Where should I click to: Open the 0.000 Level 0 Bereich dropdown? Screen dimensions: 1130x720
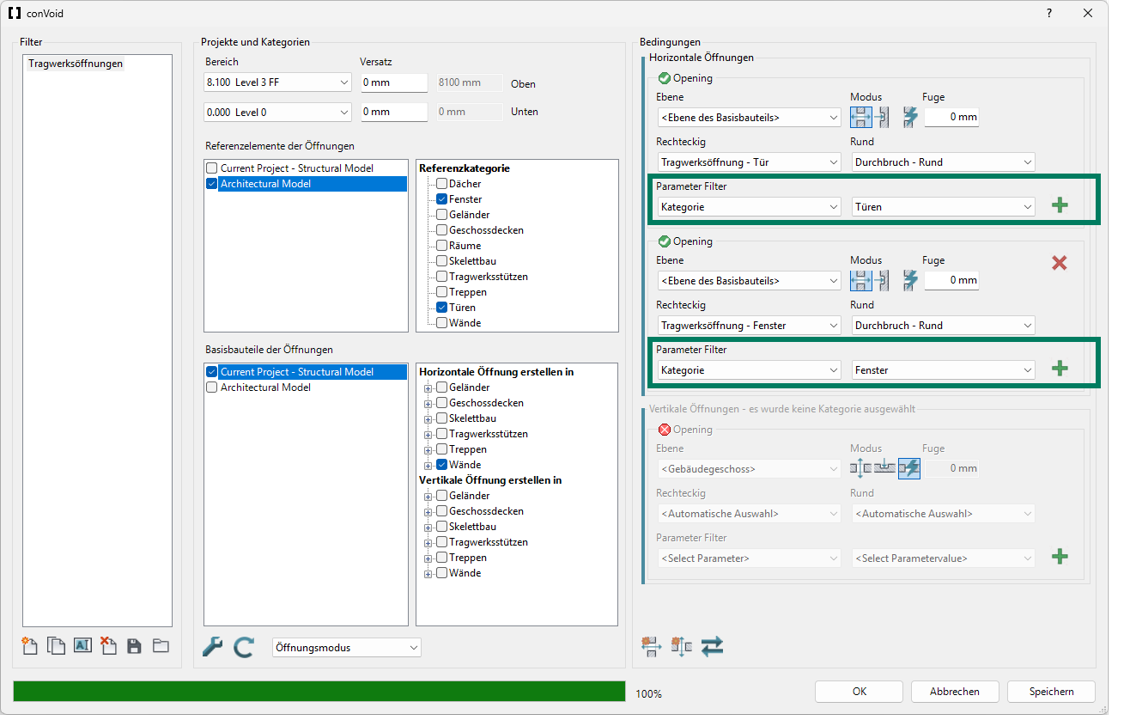(x=277, y=112)
